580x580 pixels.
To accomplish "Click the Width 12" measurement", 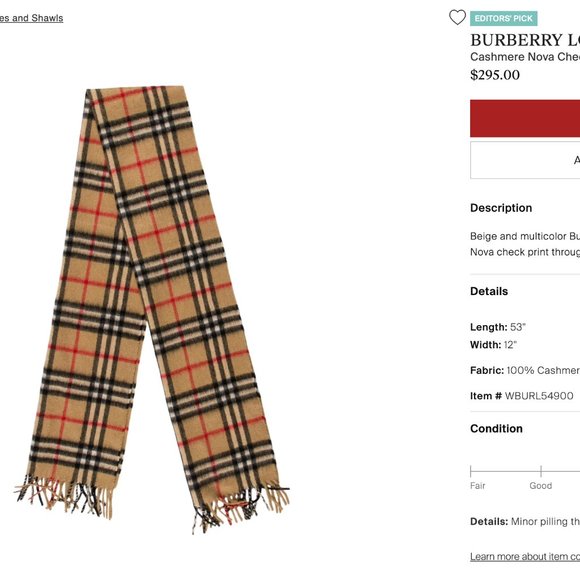I will [x=493, y=345].
